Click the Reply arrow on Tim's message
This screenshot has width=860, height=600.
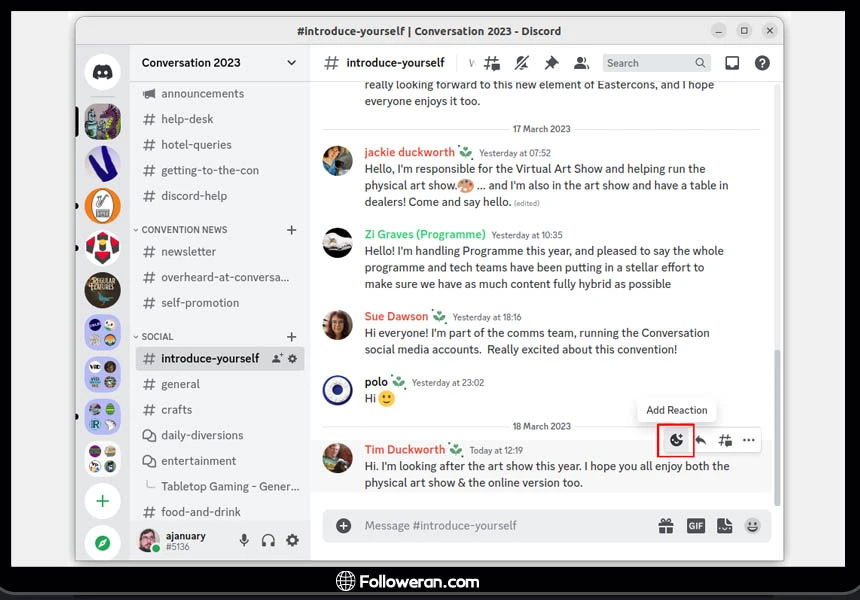point(701,440)
